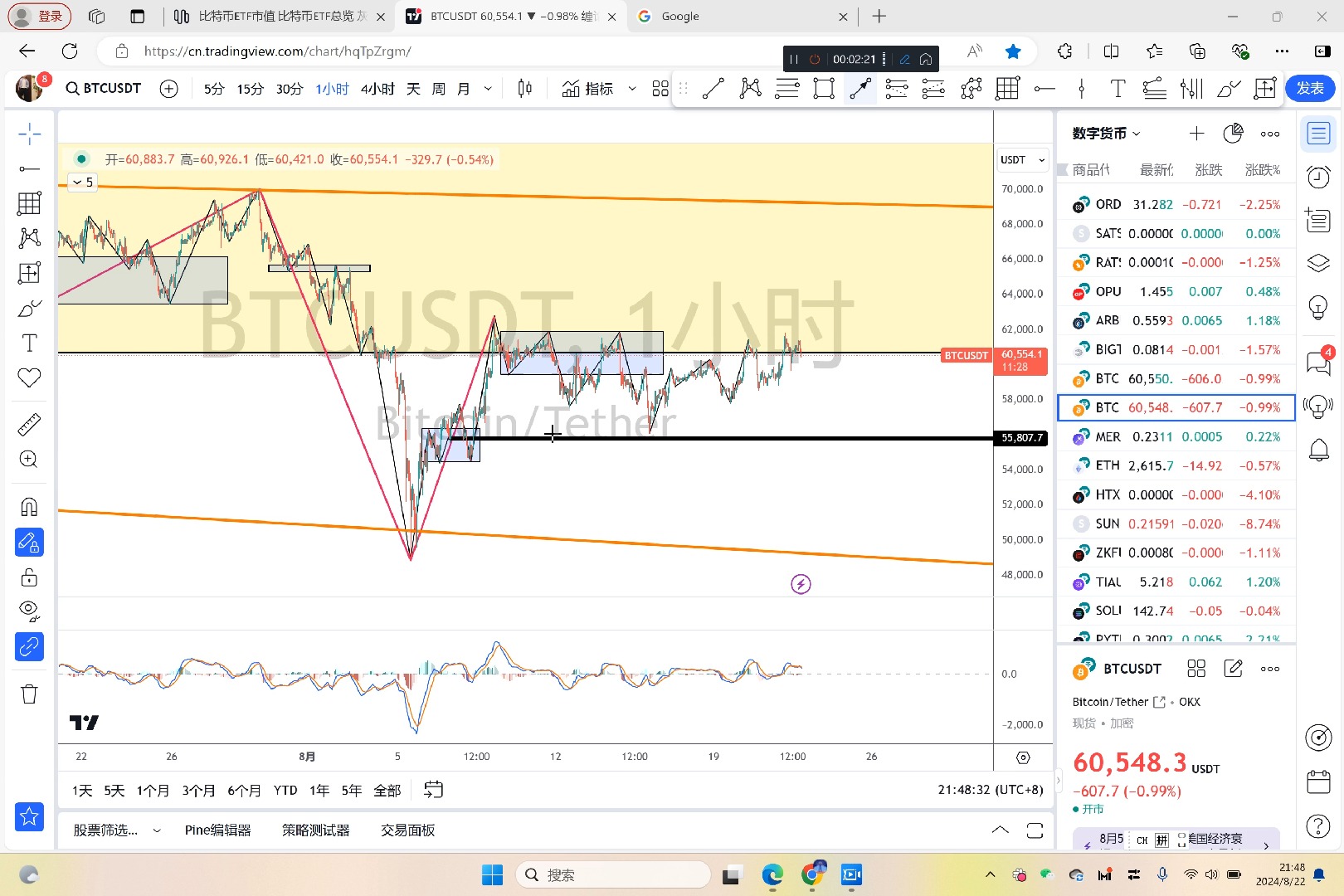Open the heart icons tool in left sidebar
The image size is (1344, 896).
[29, 377]
